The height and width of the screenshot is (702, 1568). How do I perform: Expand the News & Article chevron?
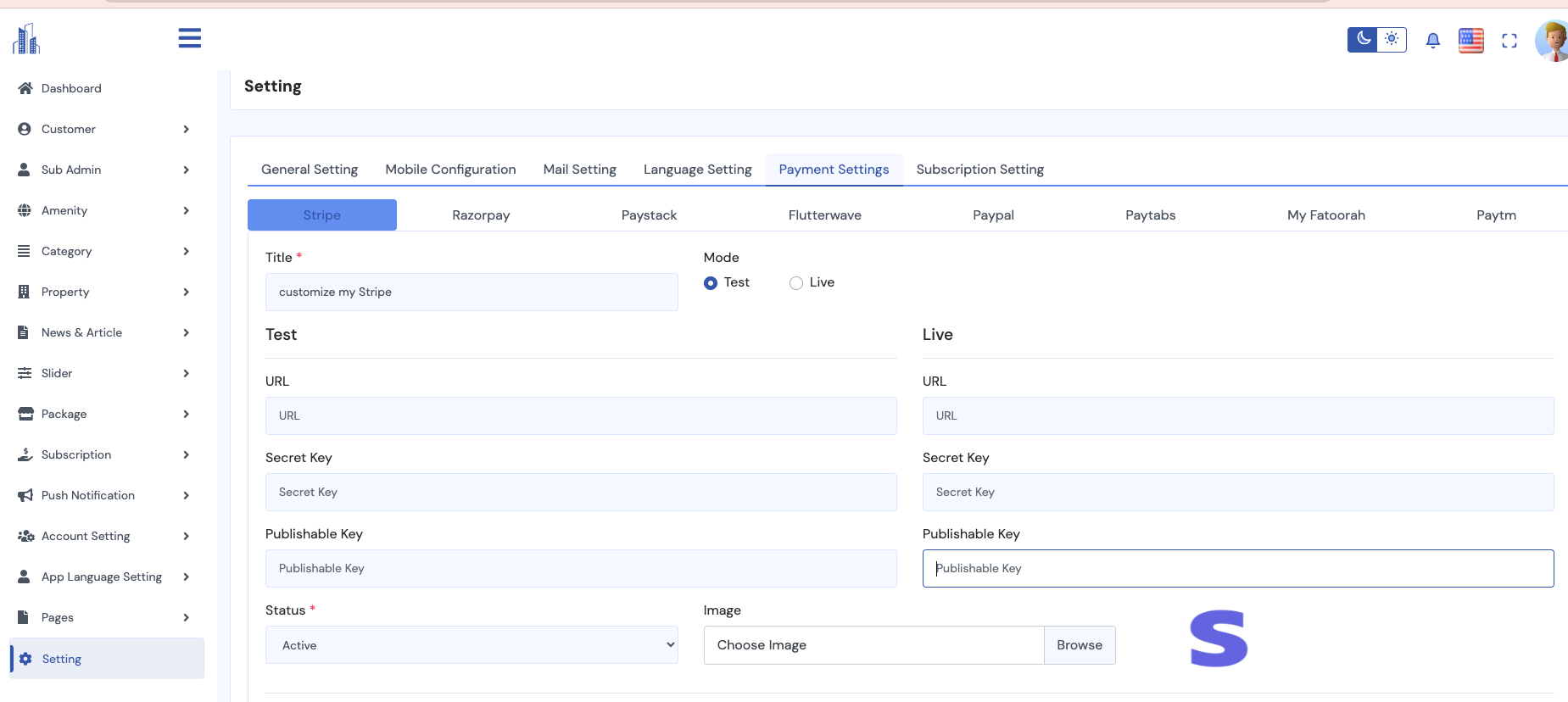187,332
